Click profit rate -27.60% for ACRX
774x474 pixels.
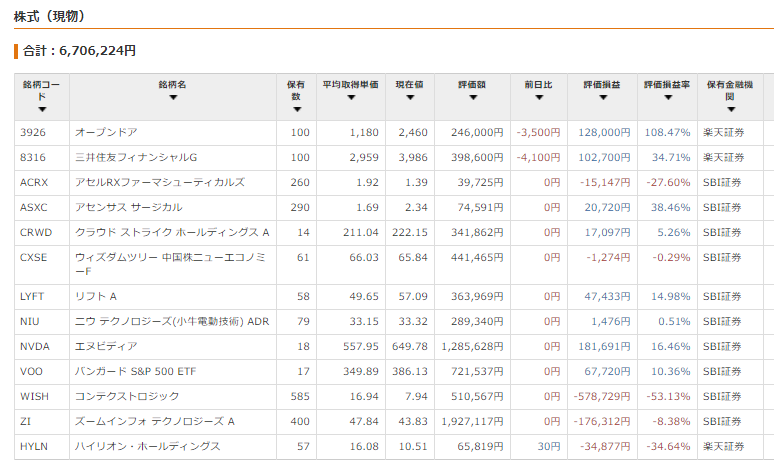coord(668,183)
